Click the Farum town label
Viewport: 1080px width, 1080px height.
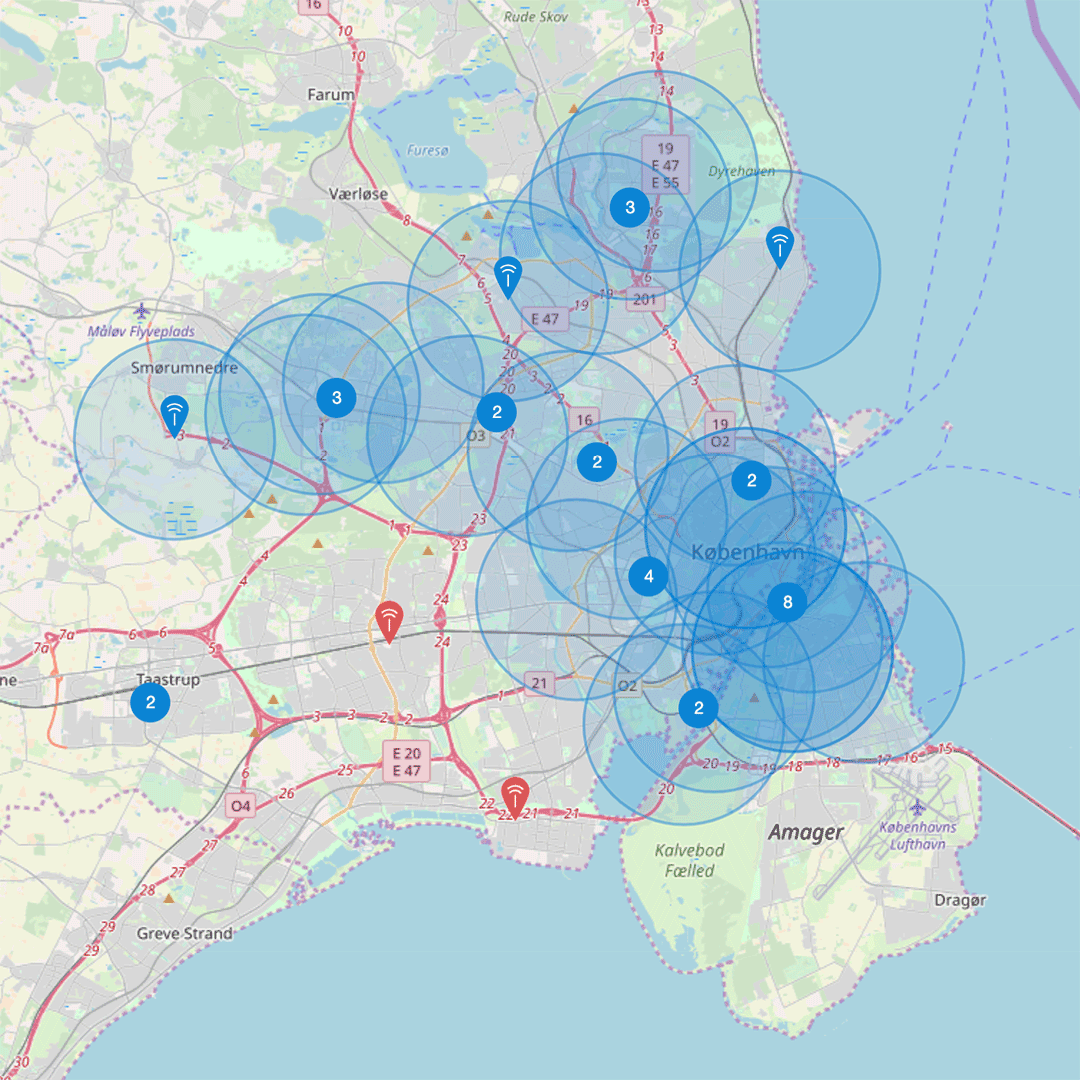tap(331, 95)
